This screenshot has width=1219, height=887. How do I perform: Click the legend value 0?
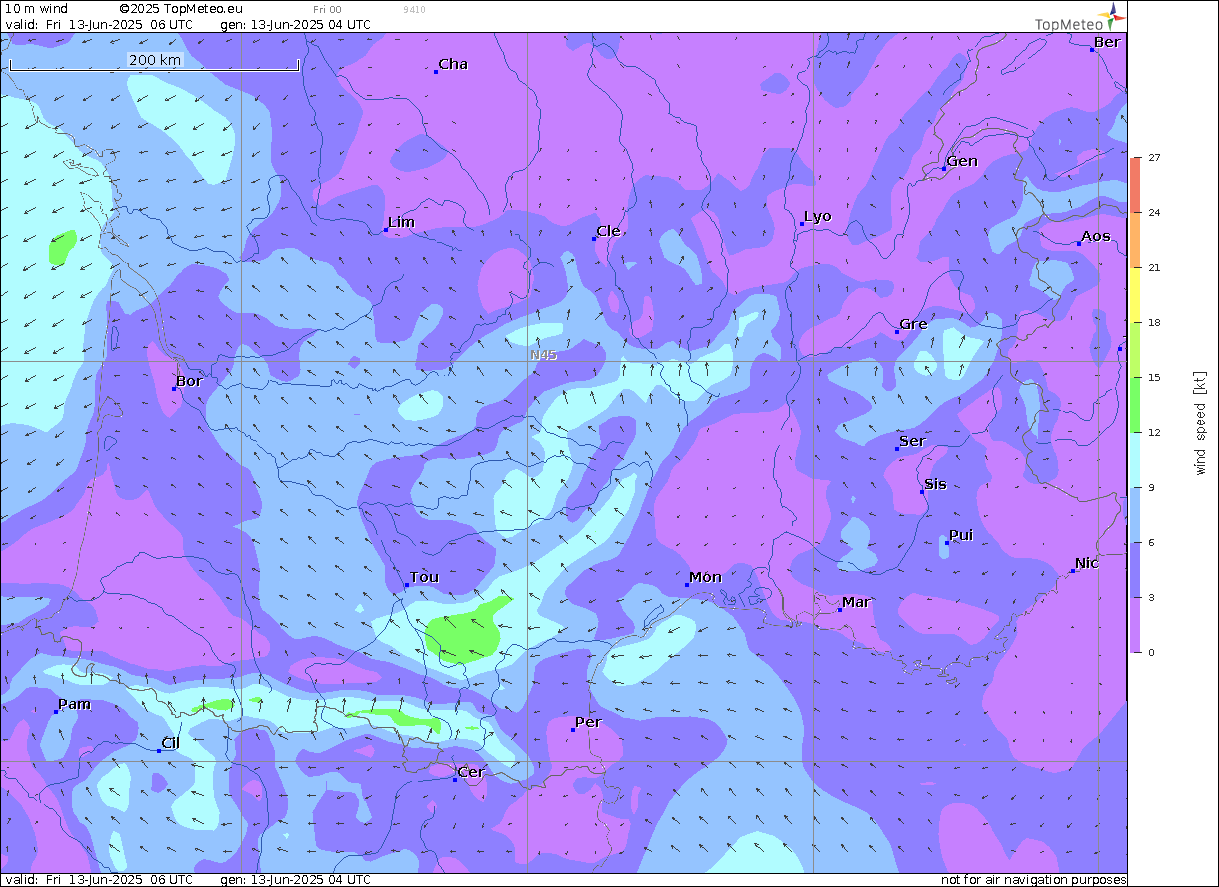pos(1151,653)
